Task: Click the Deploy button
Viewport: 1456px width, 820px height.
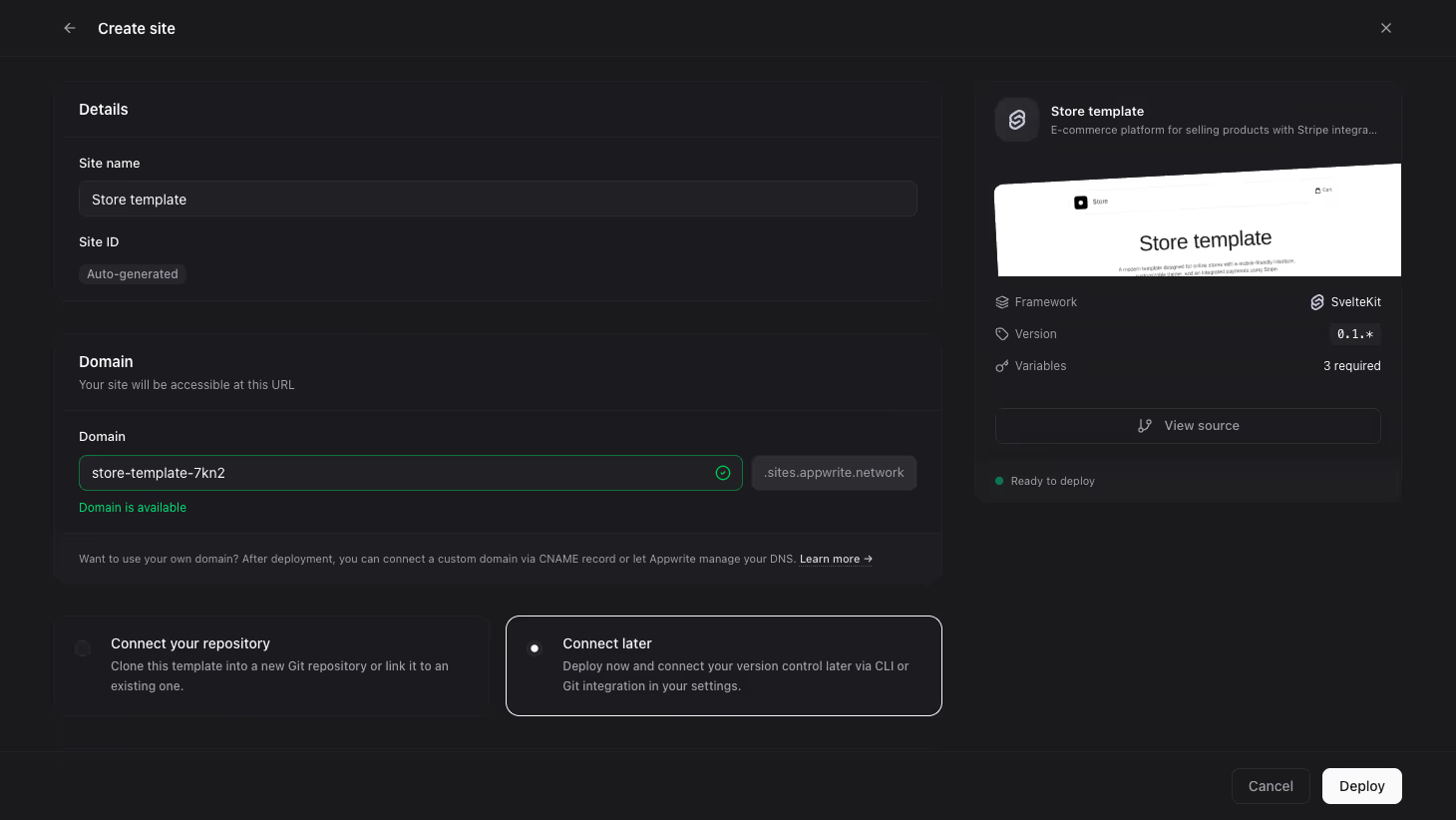Action: tap(1362, 786)
